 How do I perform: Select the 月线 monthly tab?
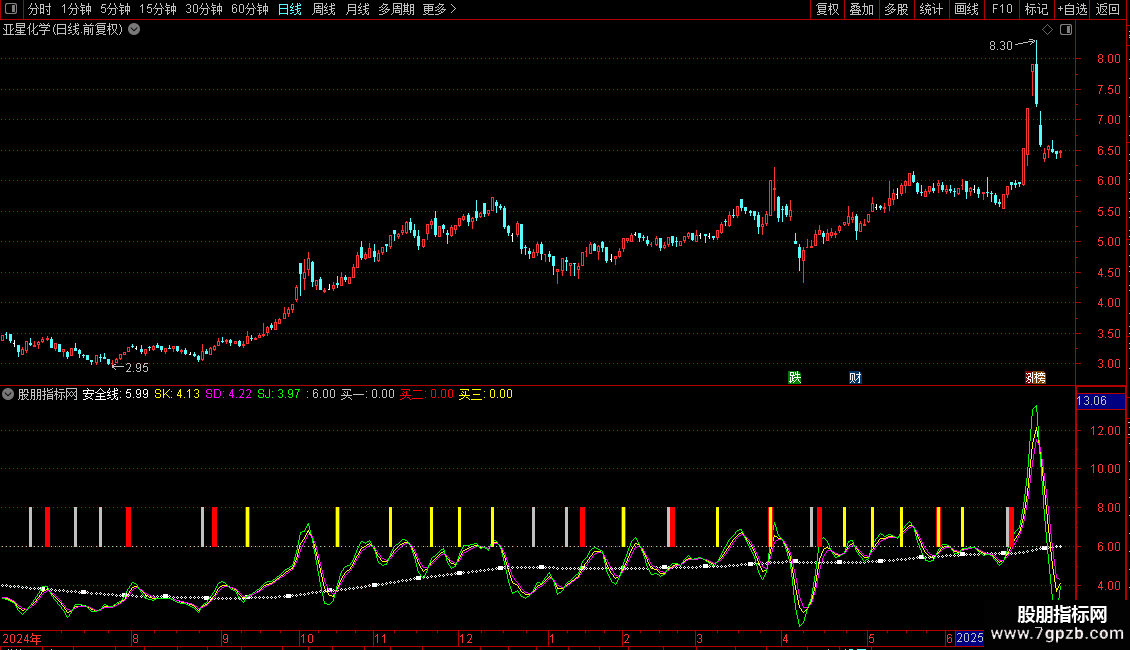(357, 9)
